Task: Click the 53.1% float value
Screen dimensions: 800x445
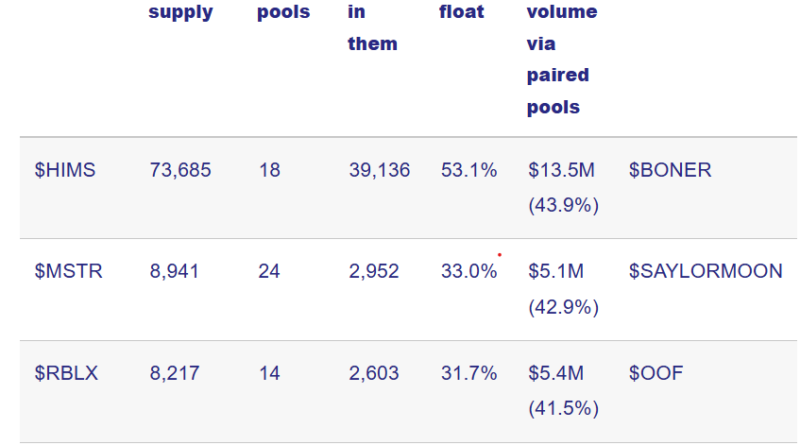Action: click(469, 170)
